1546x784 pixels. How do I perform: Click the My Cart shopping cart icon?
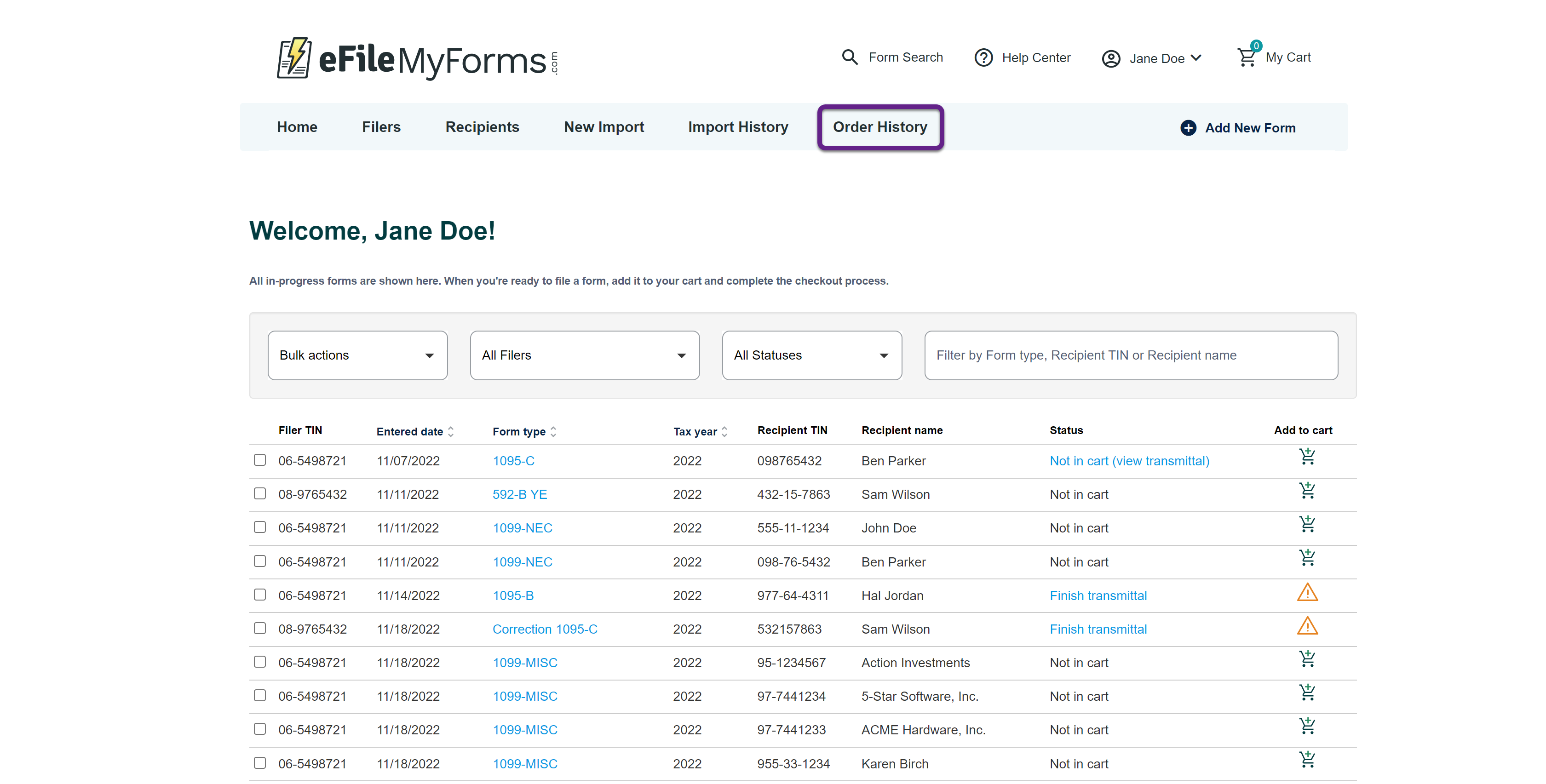coord(1247,57)
